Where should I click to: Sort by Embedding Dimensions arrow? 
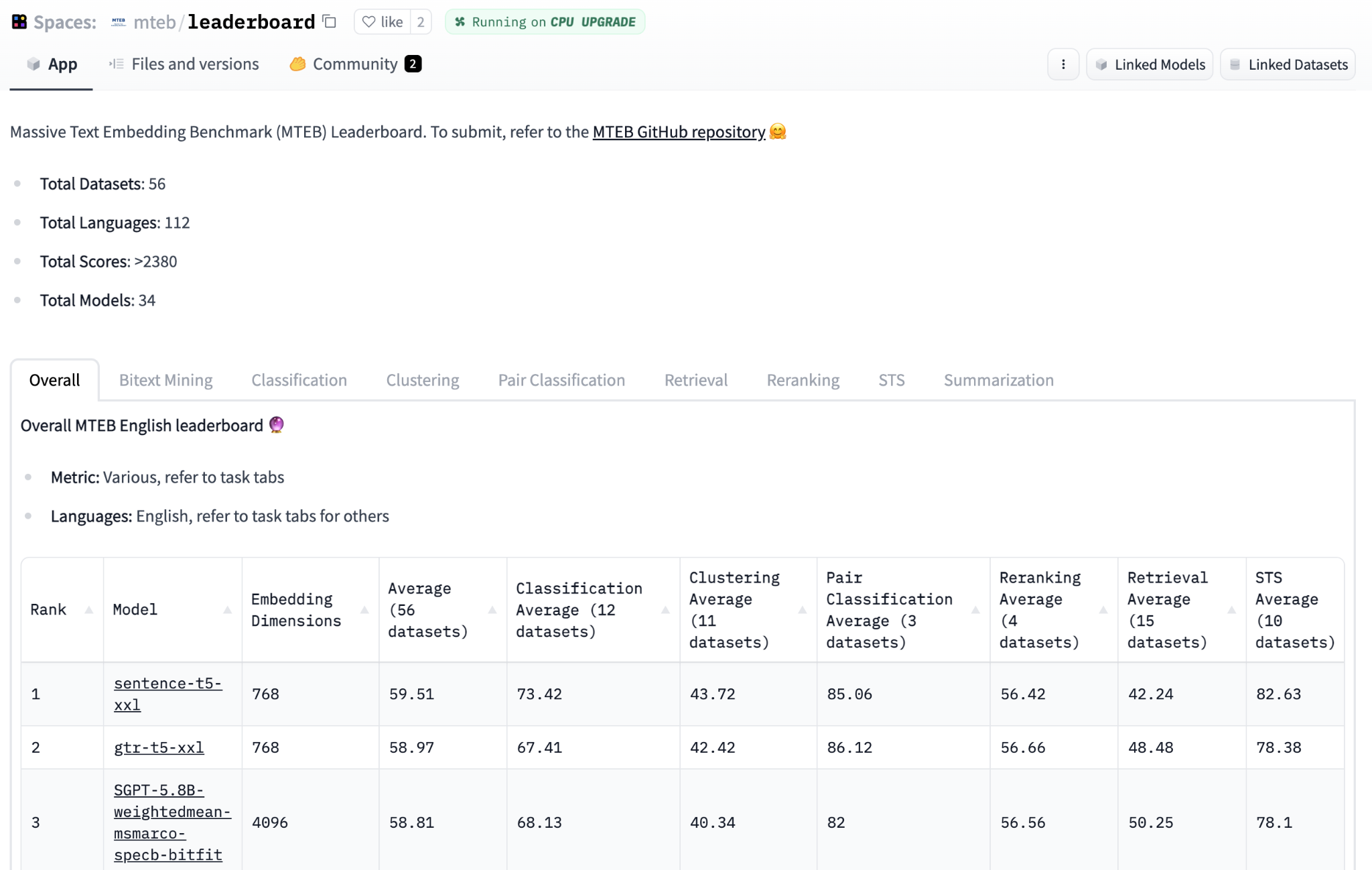tap(364, 610)
